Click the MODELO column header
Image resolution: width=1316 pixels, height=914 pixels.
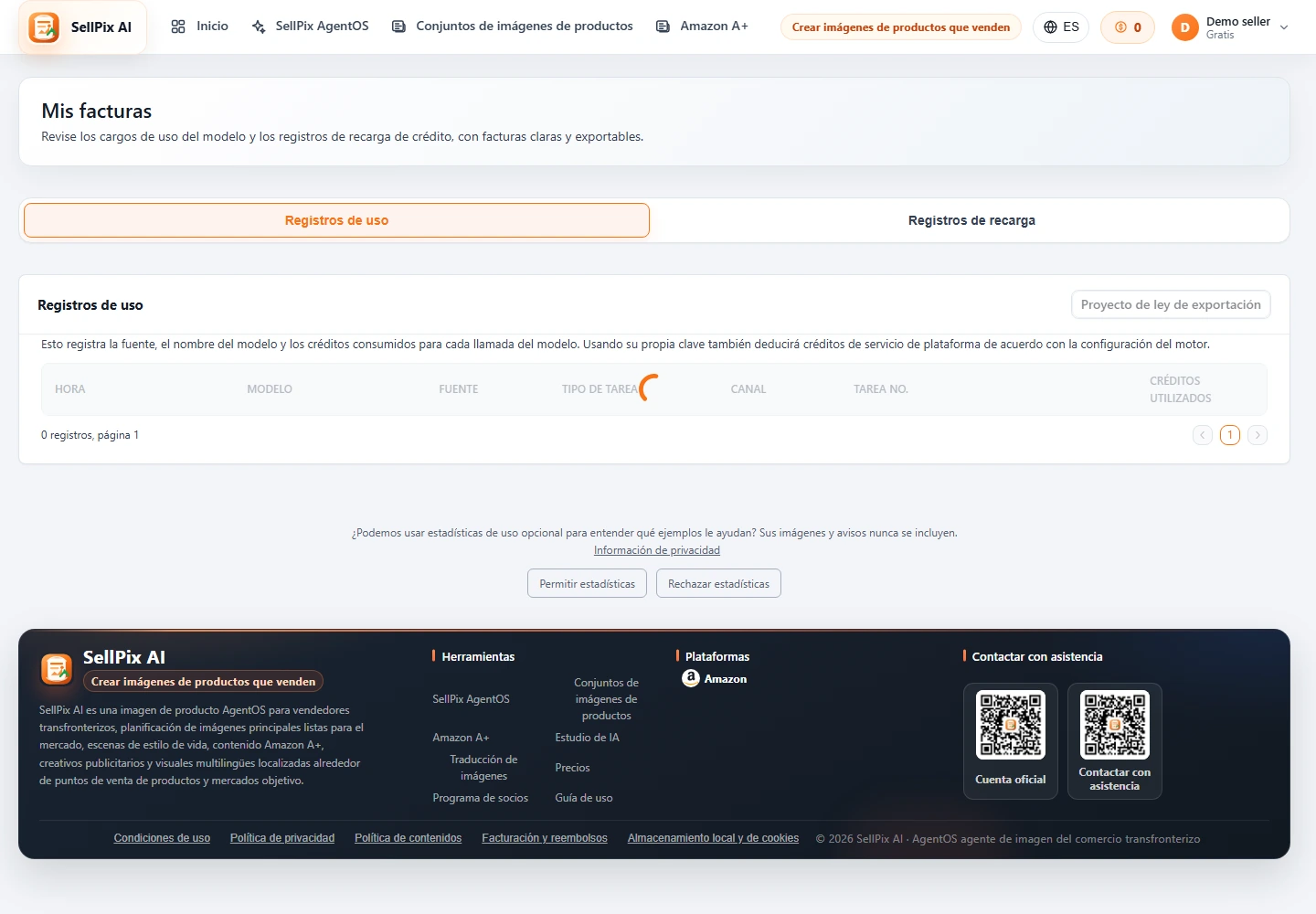[x=270, y=389]
